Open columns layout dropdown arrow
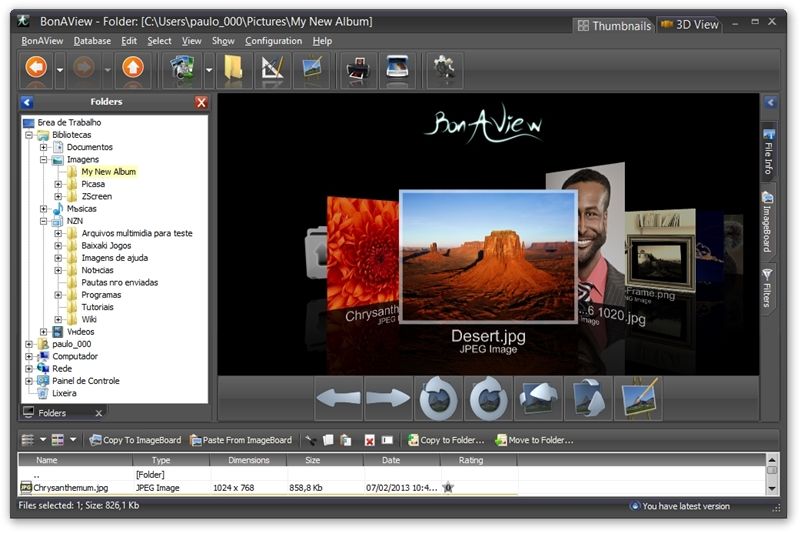The width and height of the screenshot is (800, 533). 73,439
